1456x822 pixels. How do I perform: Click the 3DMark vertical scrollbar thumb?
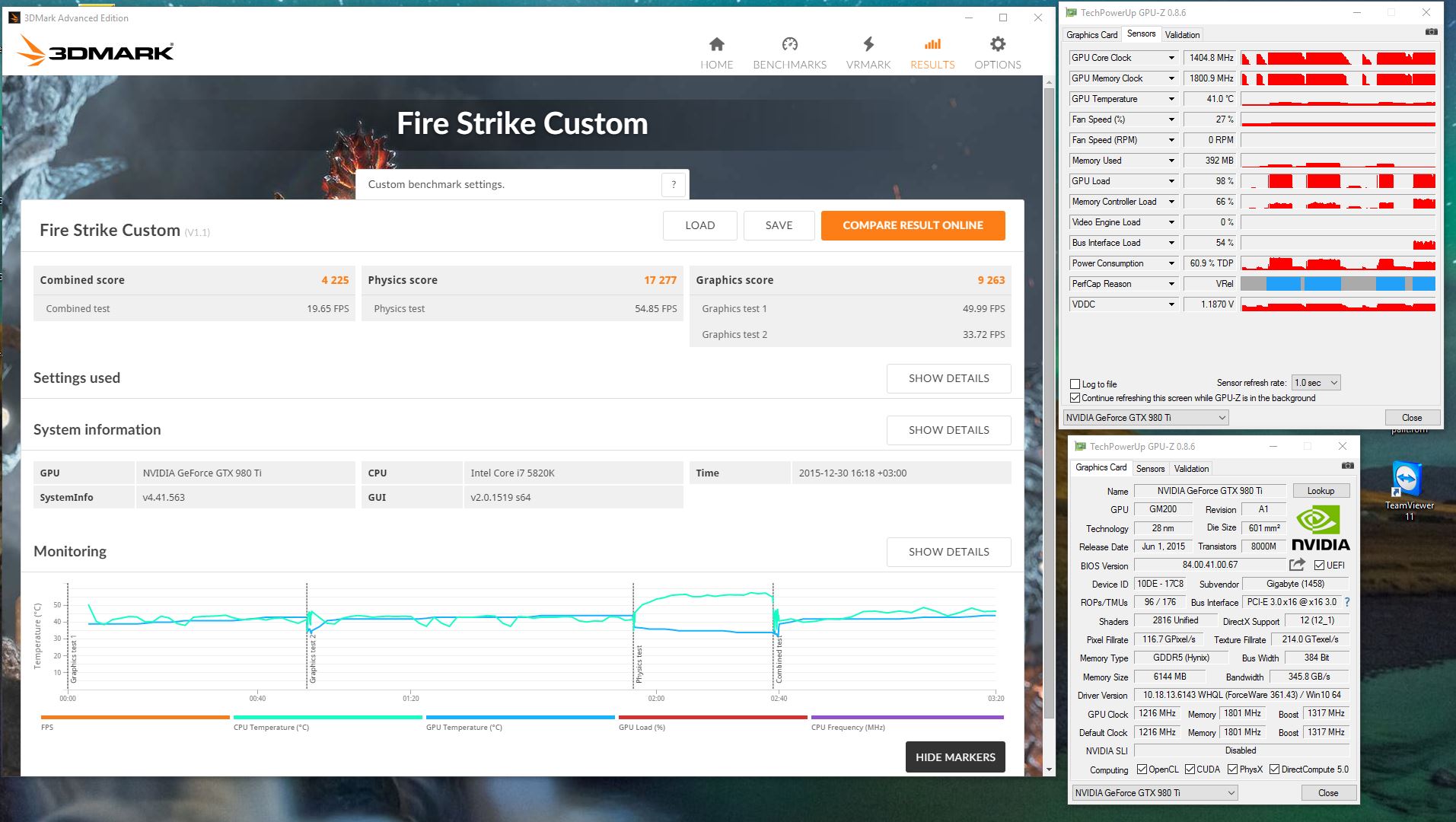click(1049, 403)
